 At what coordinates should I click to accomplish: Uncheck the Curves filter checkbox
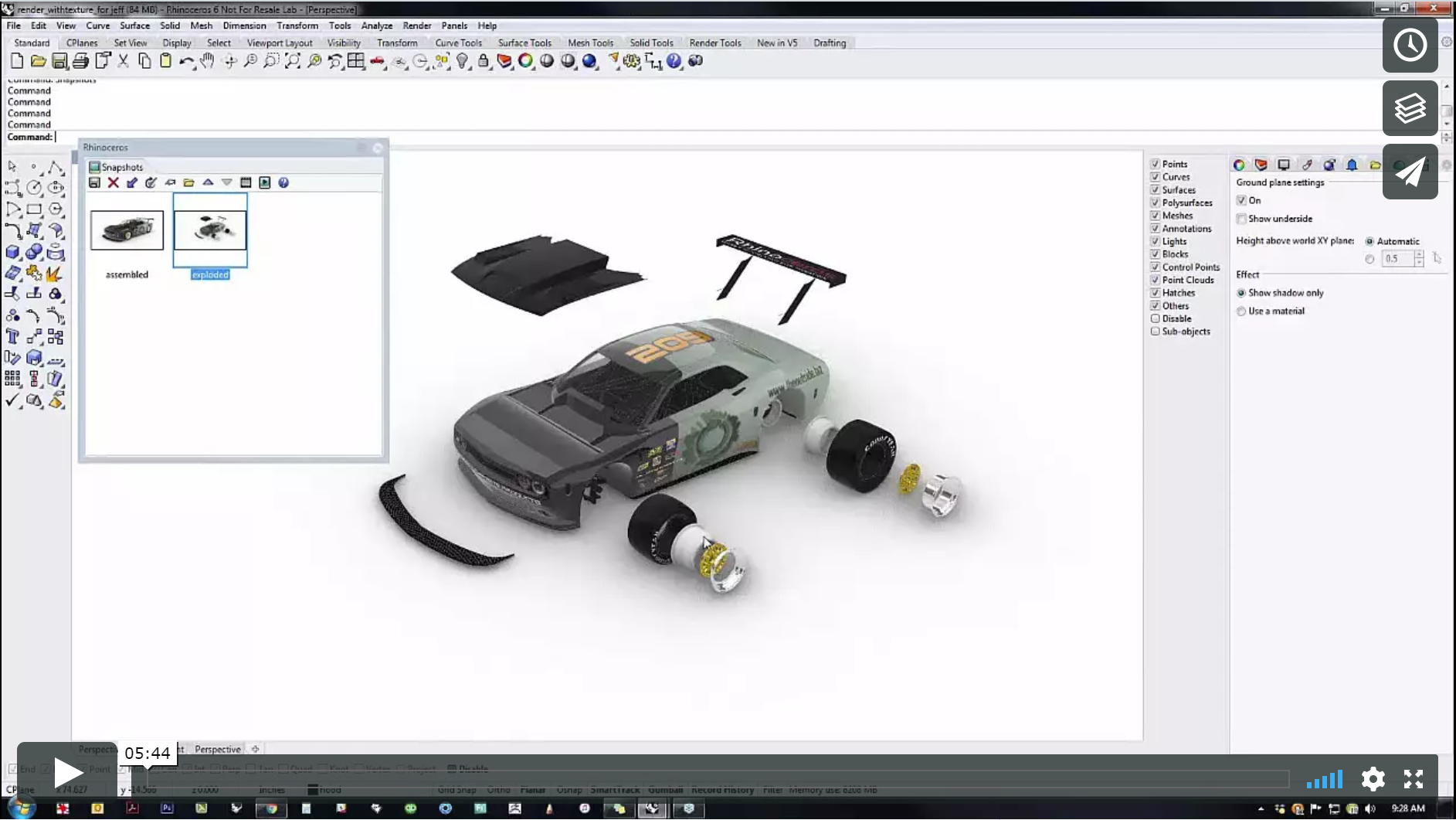click(1156, 177)
